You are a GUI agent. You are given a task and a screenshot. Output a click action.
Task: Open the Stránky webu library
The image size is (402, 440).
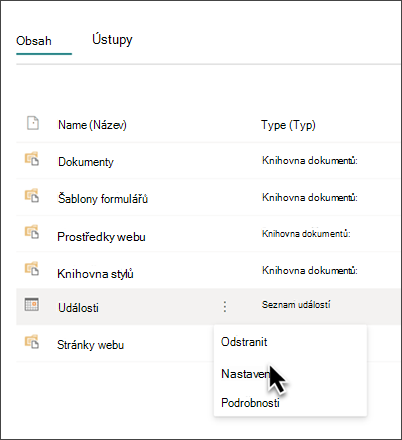click(x=90, y=345)
